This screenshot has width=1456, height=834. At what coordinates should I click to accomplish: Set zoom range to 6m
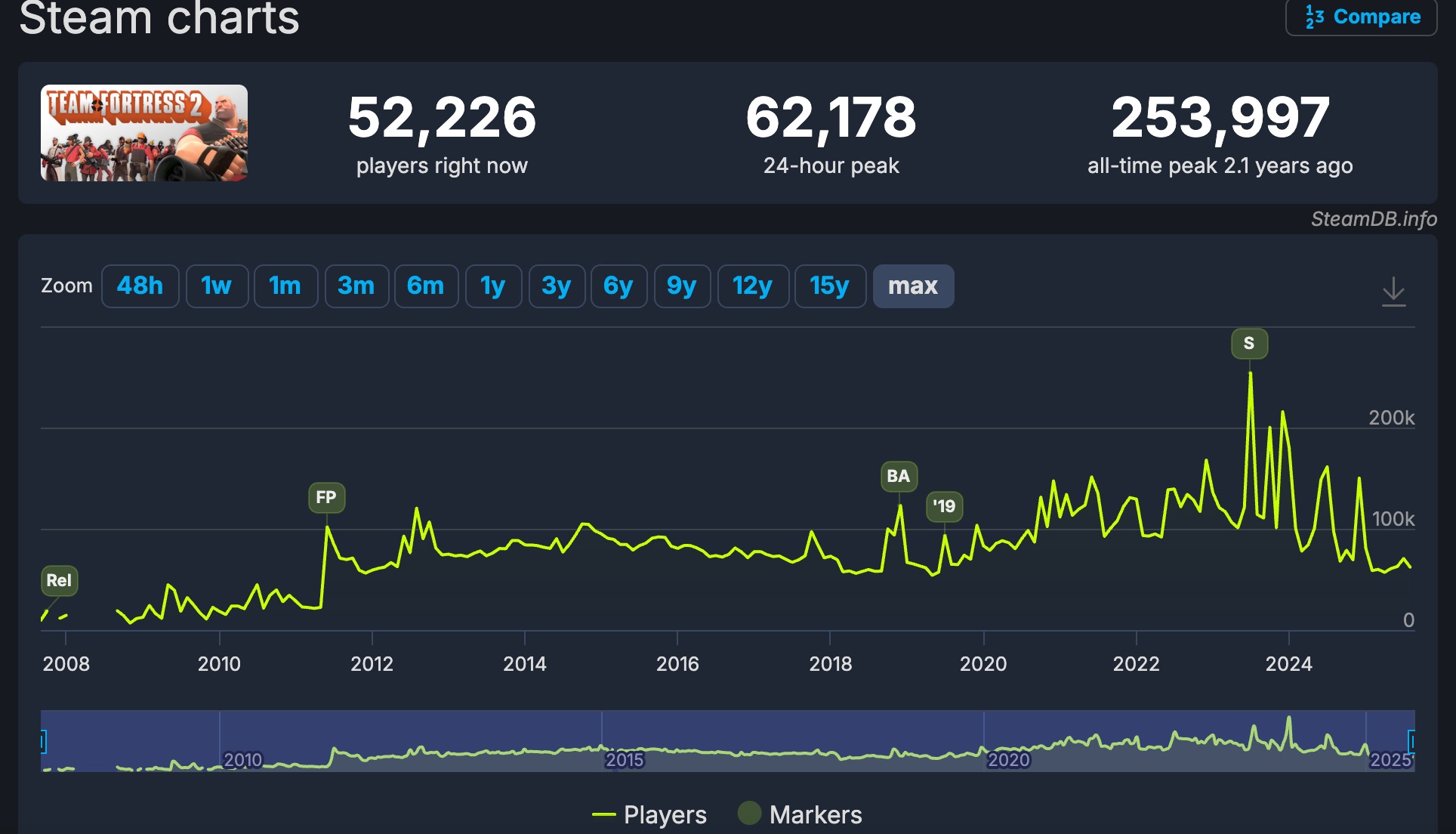(x=426, y=286)
